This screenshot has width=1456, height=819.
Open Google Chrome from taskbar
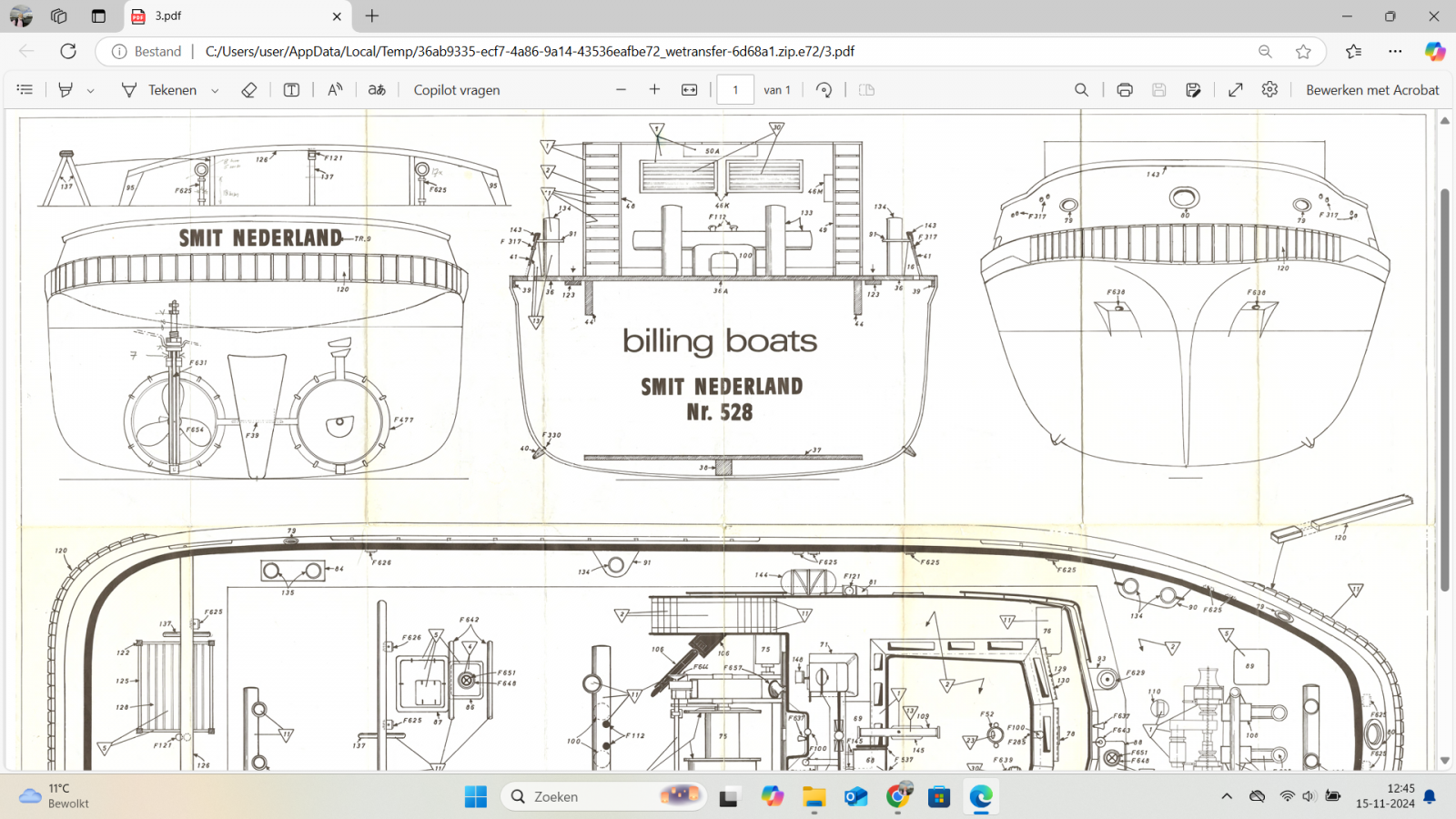[897, 796]
